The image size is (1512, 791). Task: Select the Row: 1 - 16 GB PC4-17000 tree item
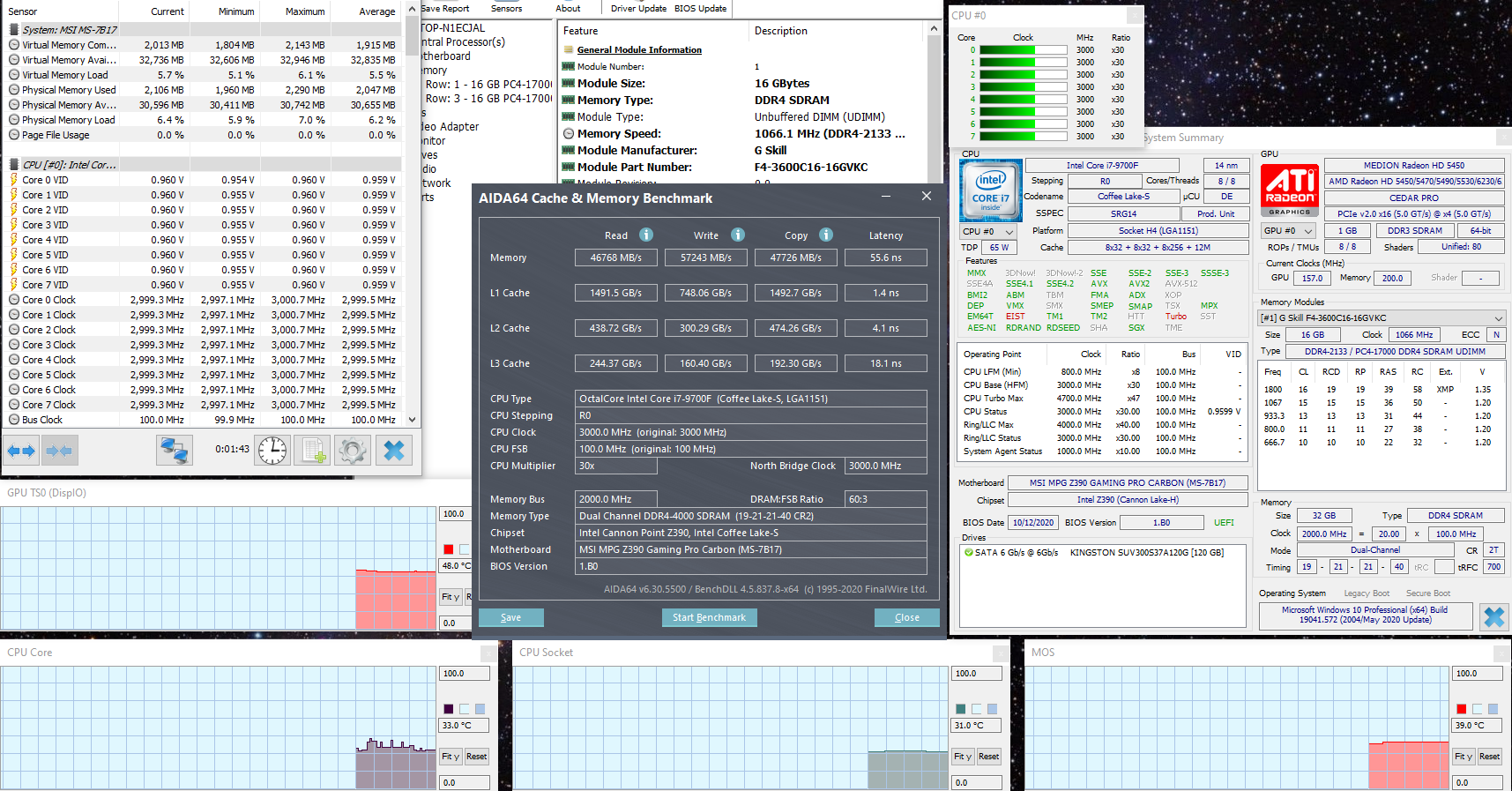(489, 85)
